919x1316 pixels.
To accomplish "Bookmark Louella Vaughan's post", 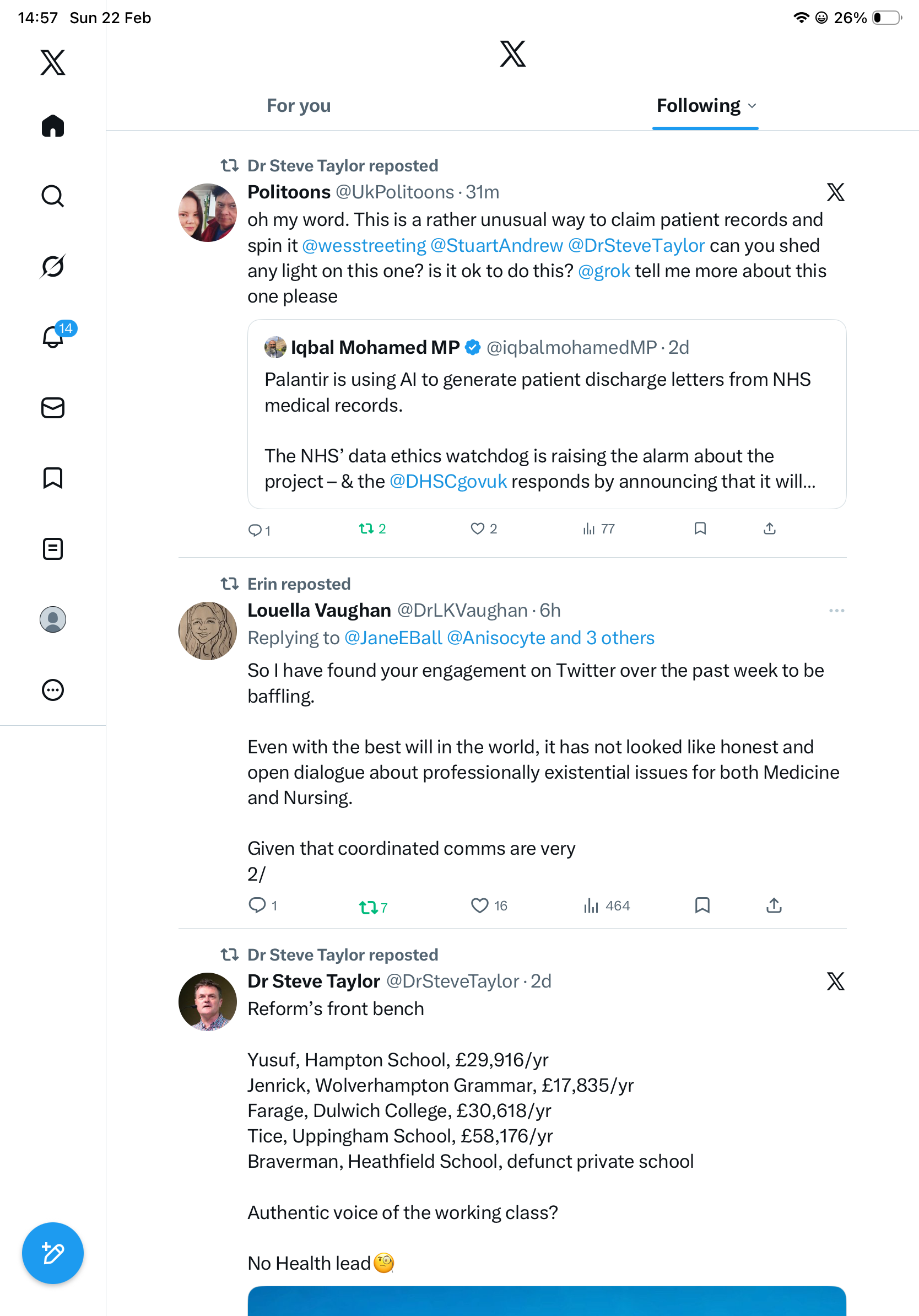I will [x=702, y=905].
